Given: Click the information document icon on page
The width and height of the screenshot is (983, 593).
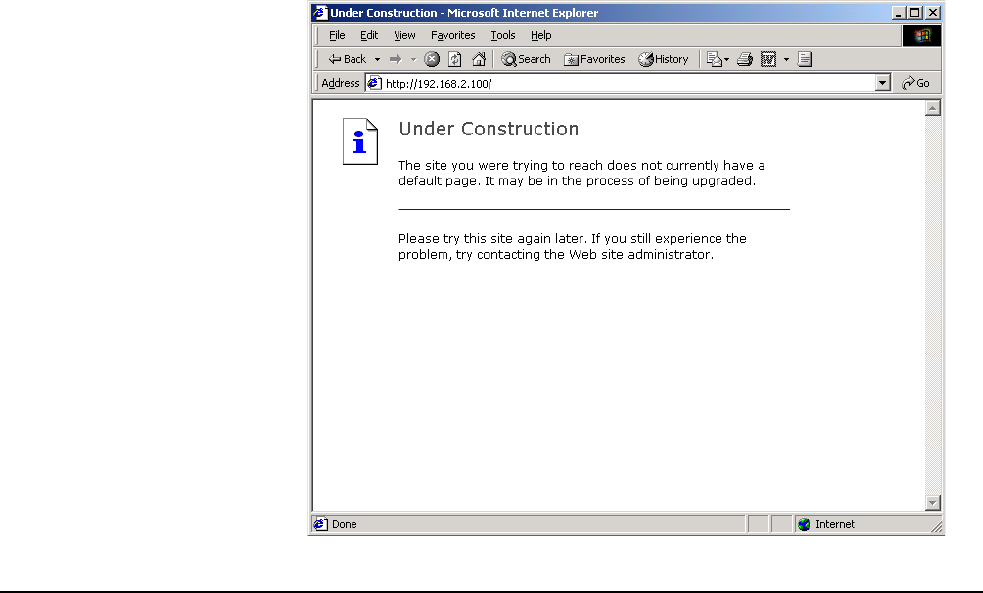Looking at the screenshot, I should [x=360, y=142].
